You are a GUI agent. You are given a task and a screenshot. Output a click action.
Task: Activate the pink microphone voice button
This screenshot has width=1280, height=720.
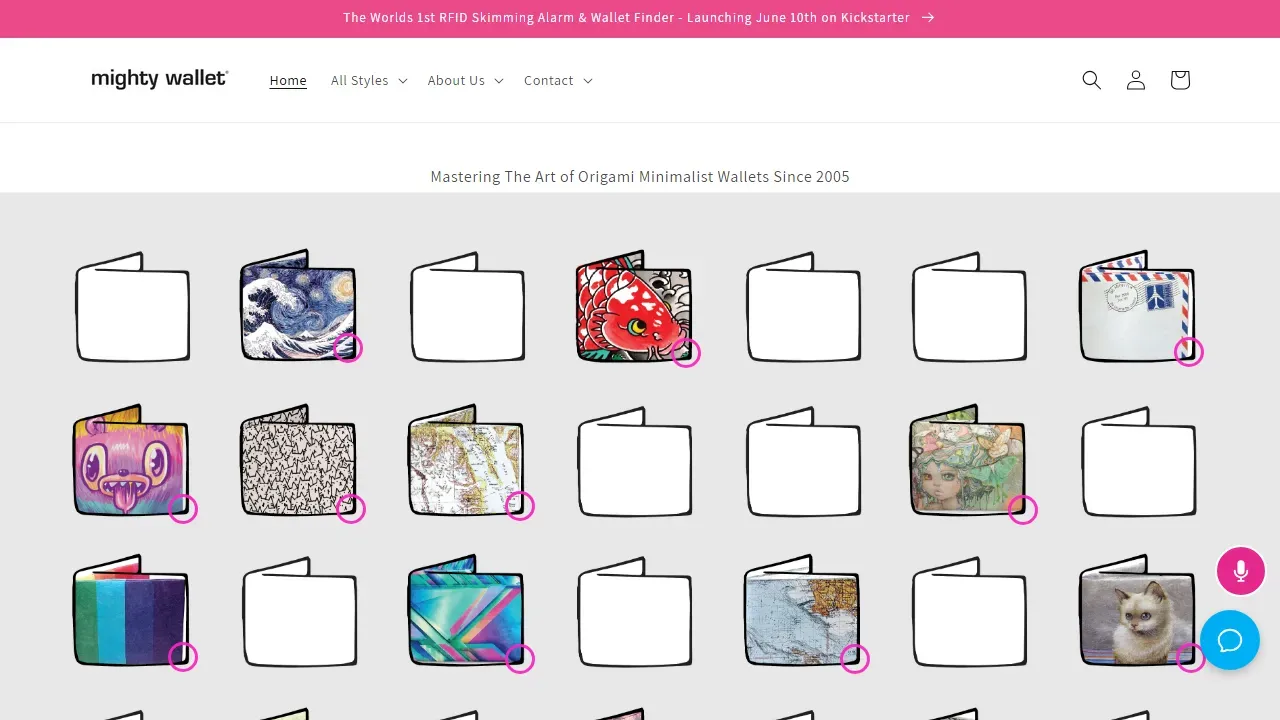[x=1241, y=571]
